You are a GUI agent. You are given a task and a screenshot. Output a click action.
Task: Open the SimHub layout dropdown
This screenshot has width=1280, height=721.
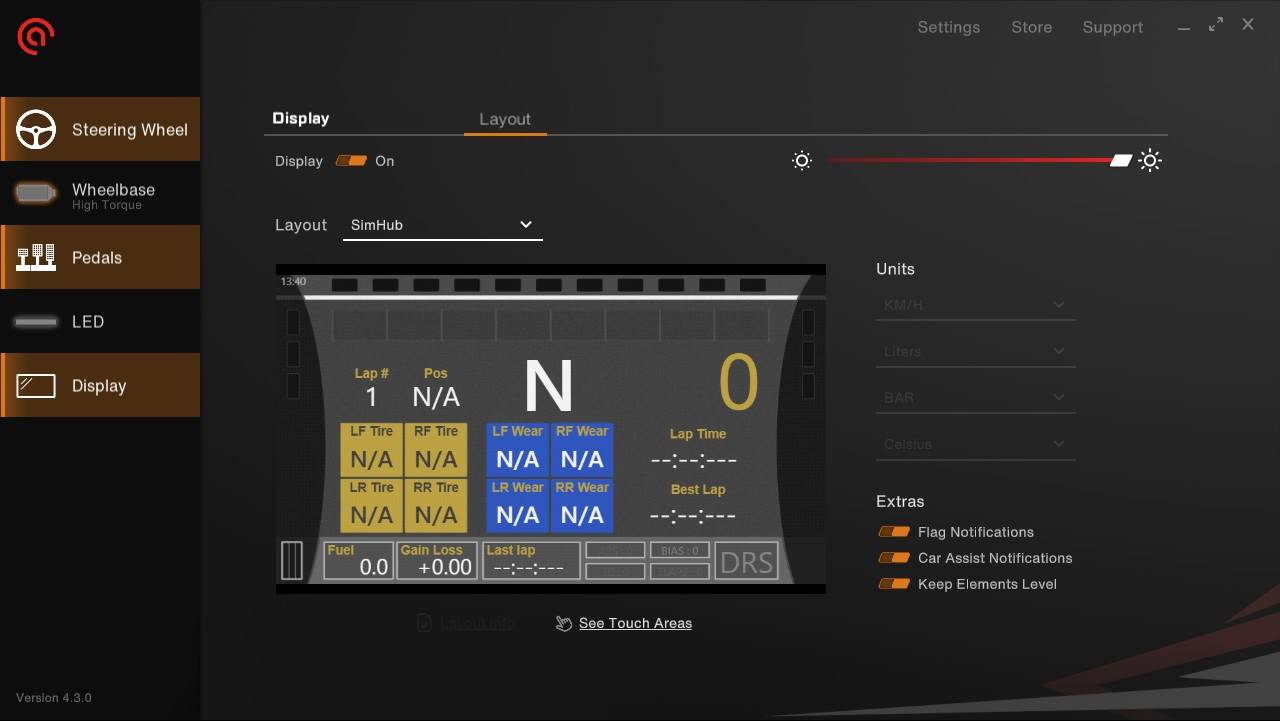point(442,225)
